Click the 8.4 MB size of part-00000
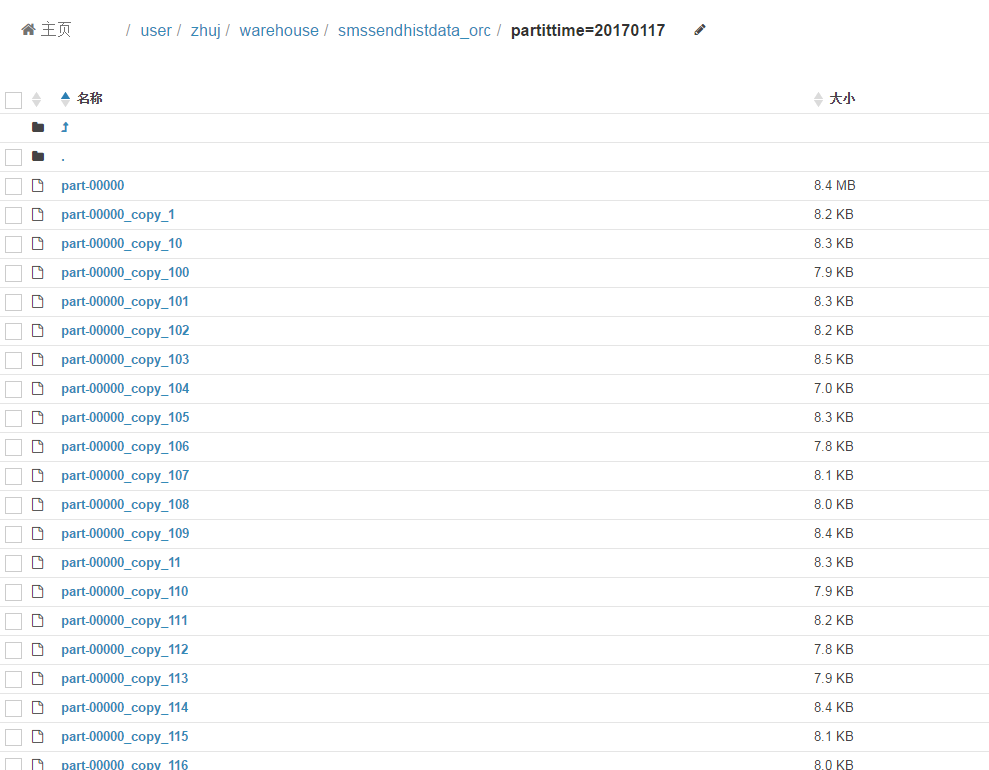This screenshot has height=770, width=989. click(834, 185)
